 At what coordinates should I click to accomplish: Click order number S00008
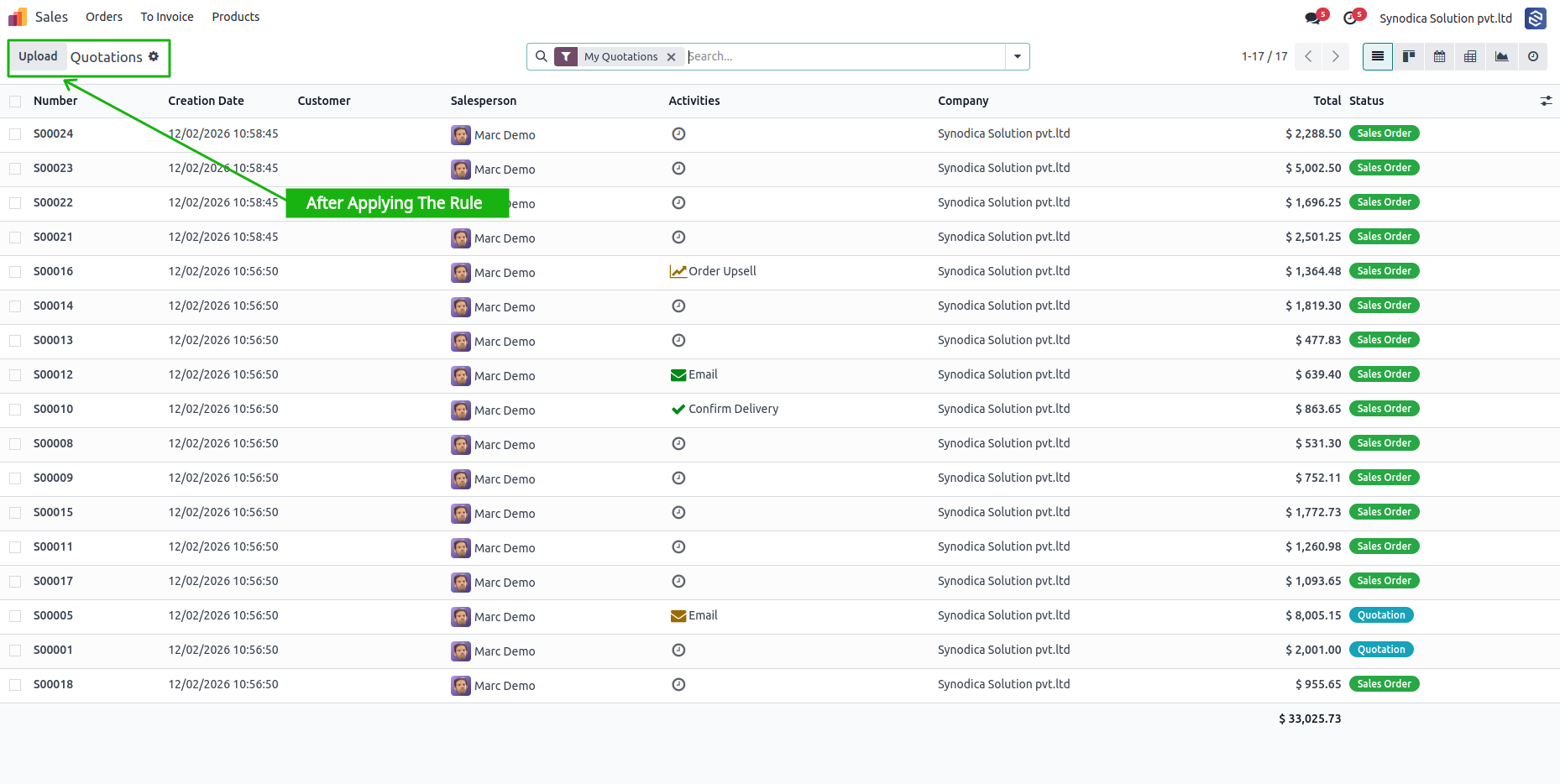[x=53, y=443]
